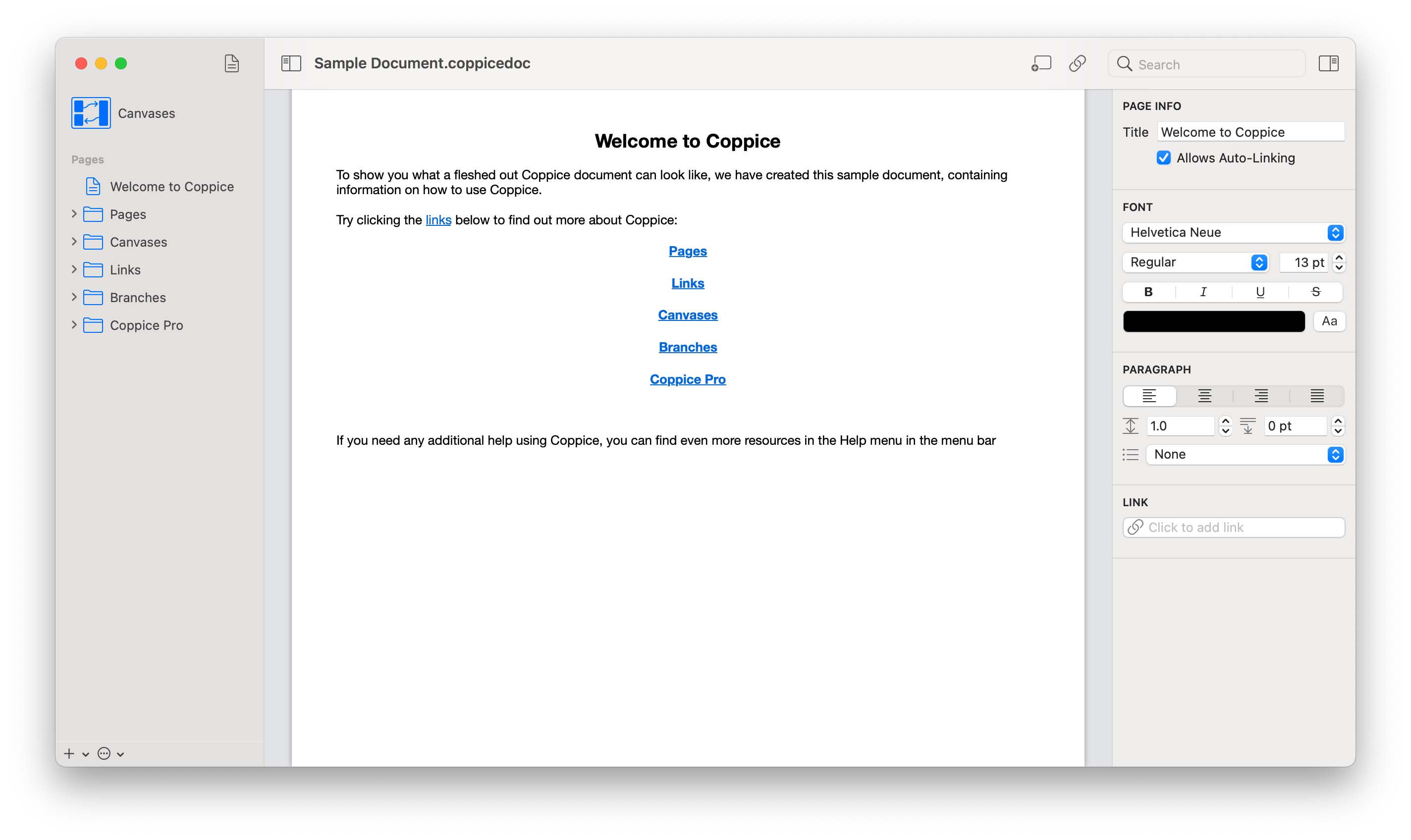Follow the Coppice Pro link in document
1411x840 pixels.
tap(687, 379)
